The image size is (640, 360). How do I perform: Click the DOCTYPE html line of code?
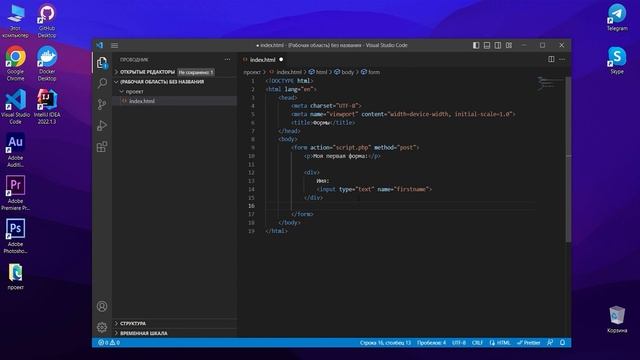[289, 81]
